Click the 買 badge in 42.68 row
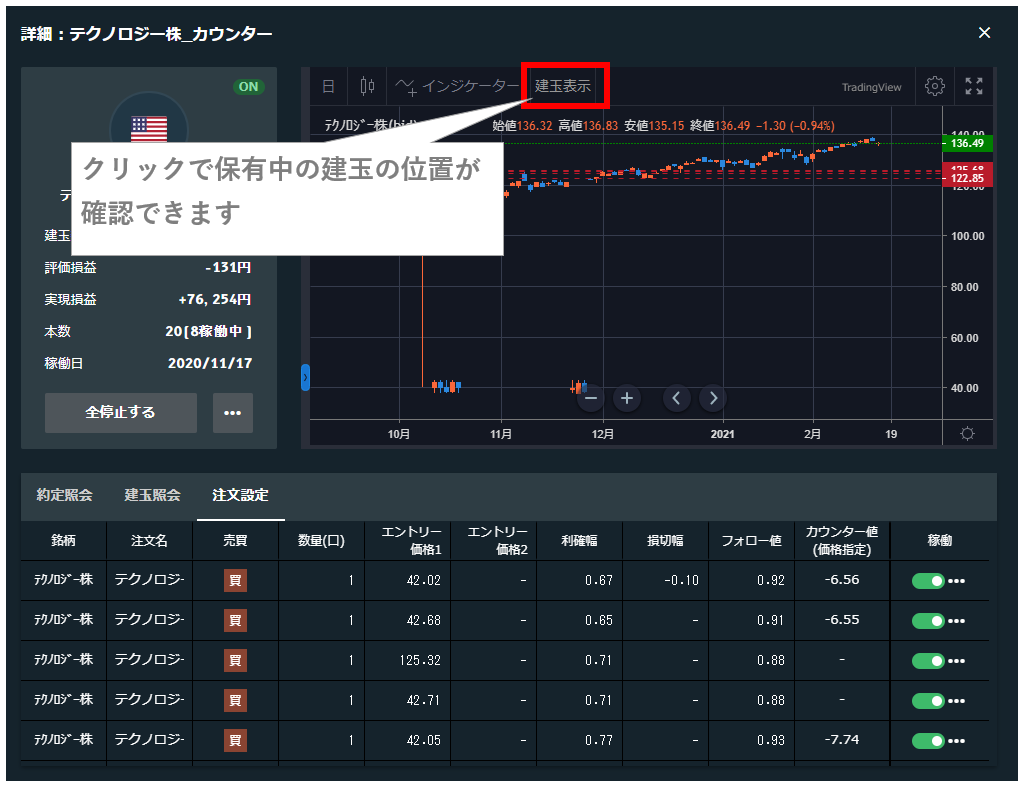1025x790 pixels. point(235,620)
